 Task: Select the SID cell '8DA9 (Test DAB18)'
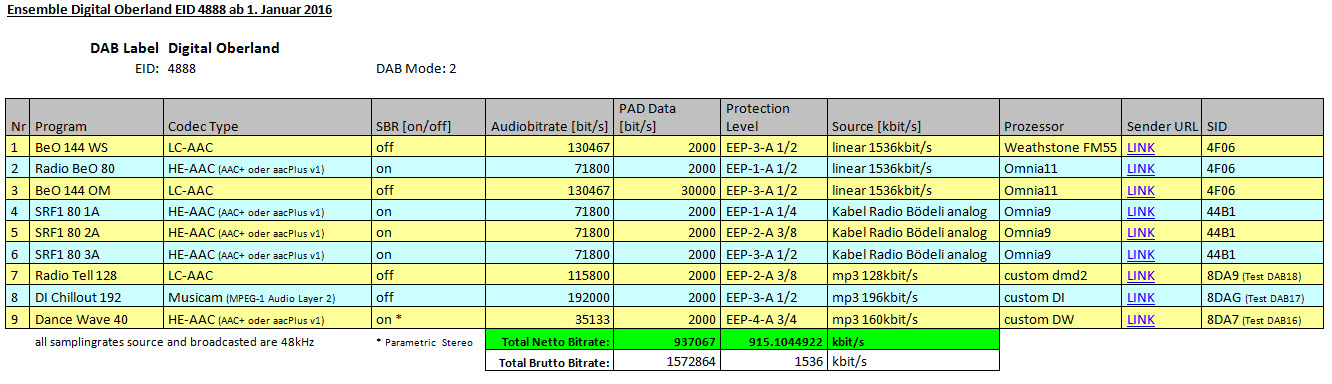click(x=1263, y=275)
